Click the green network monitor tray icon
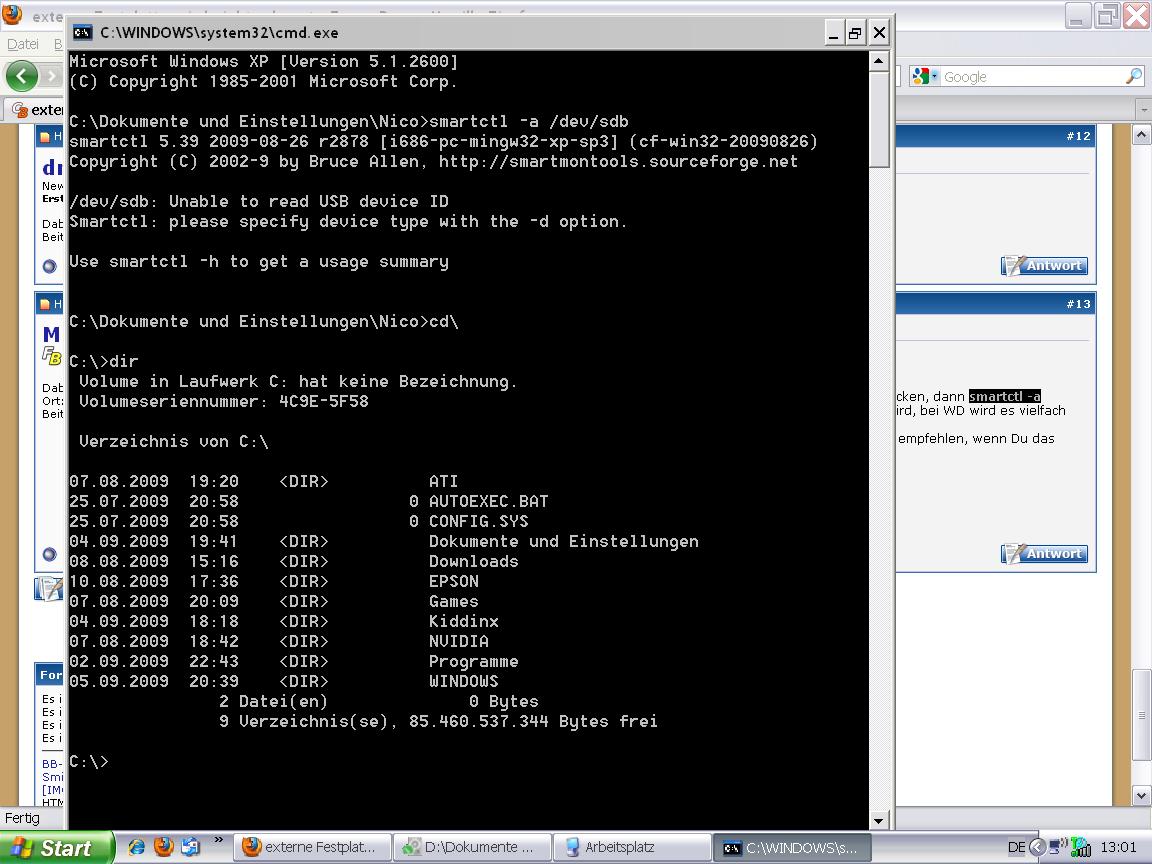Viewport: 1152px width, 864px height. point(1081,847)
